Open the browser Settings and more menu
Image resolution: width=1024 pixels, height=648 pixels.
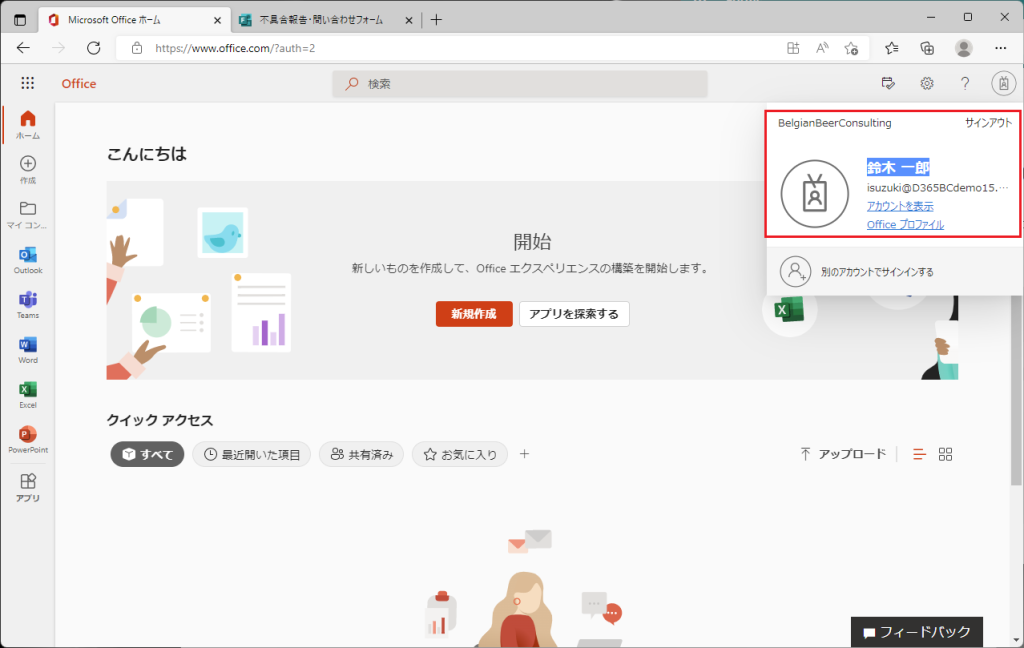point(1000,48)
